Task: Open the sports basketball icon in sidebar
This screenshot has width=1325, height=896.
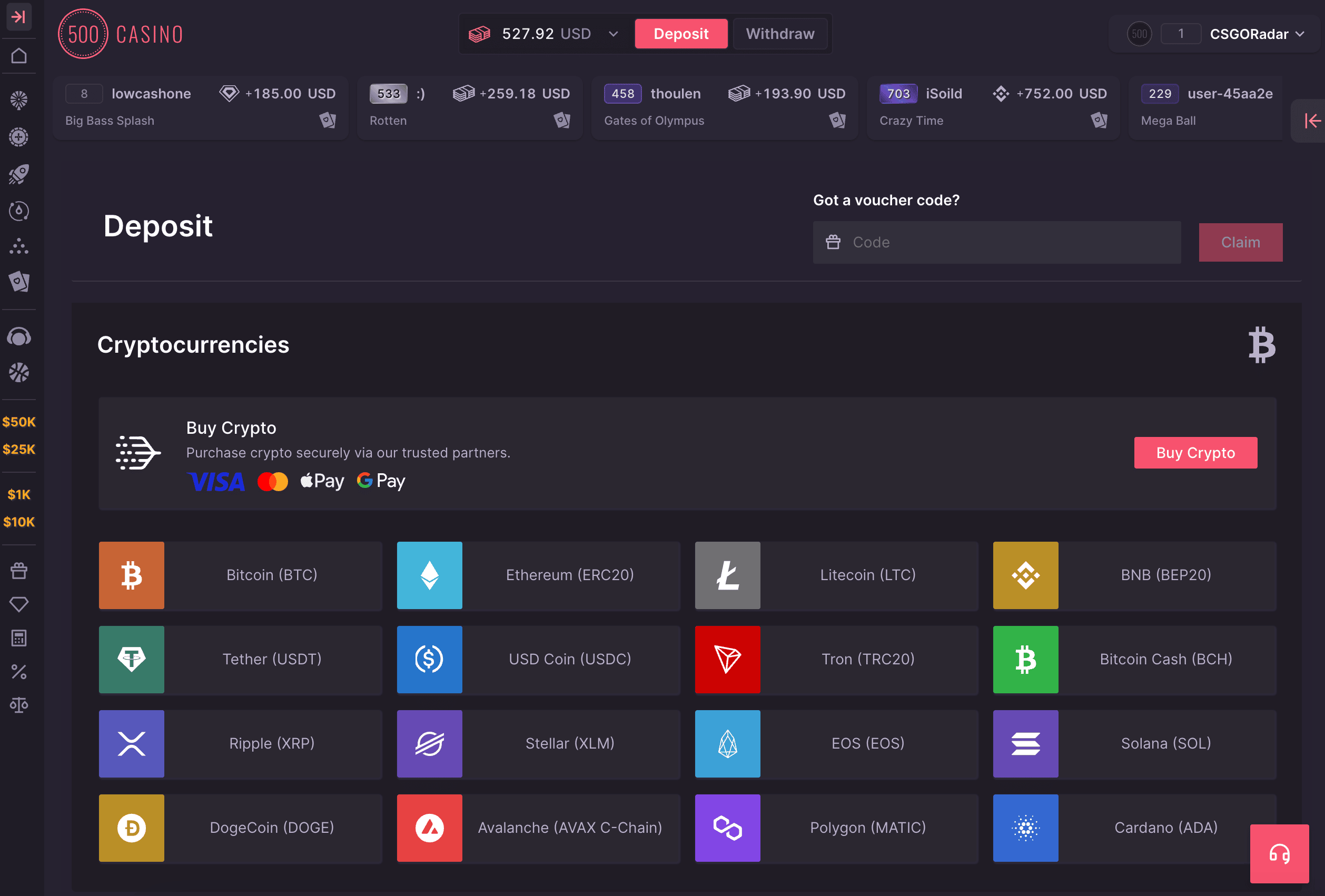Action: point(19,373)
